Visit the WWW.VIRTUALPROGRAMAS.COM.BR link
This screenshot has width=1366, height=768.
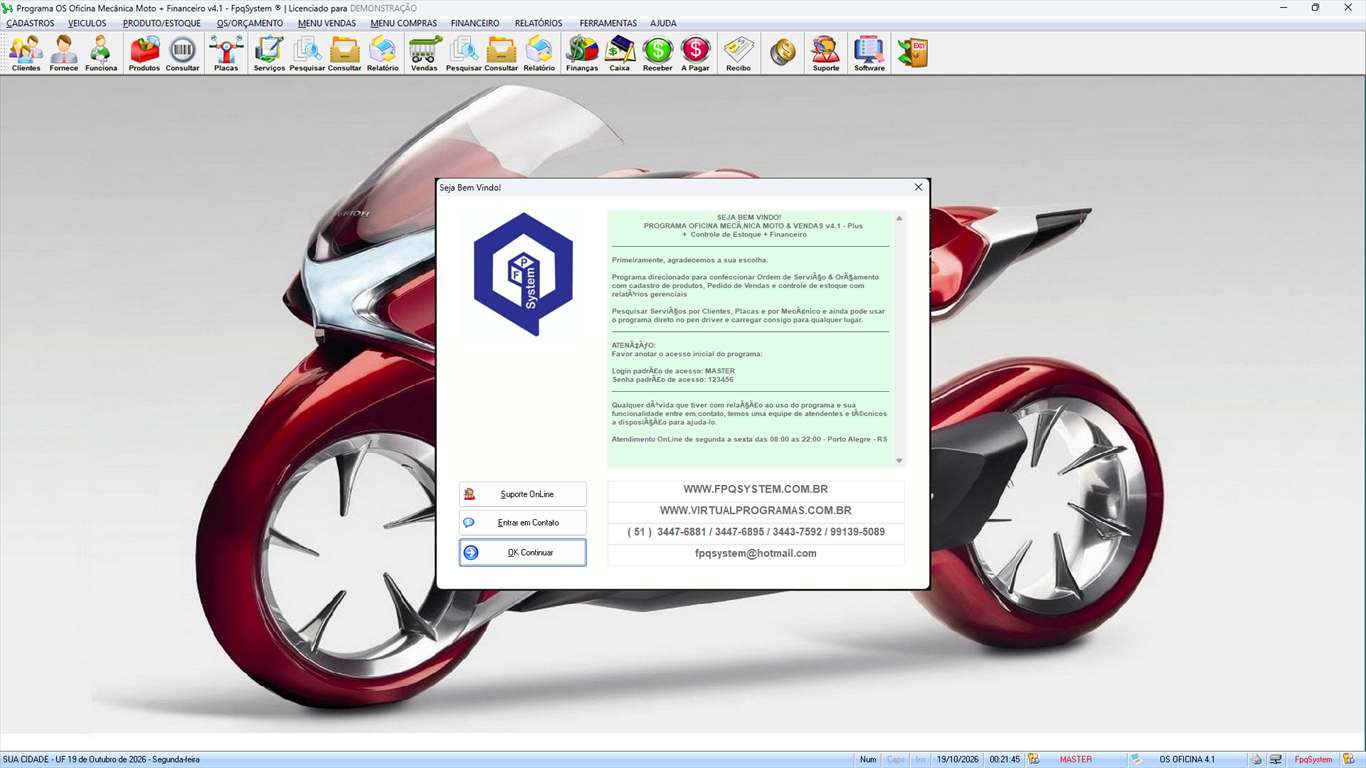tap(756, 511)
